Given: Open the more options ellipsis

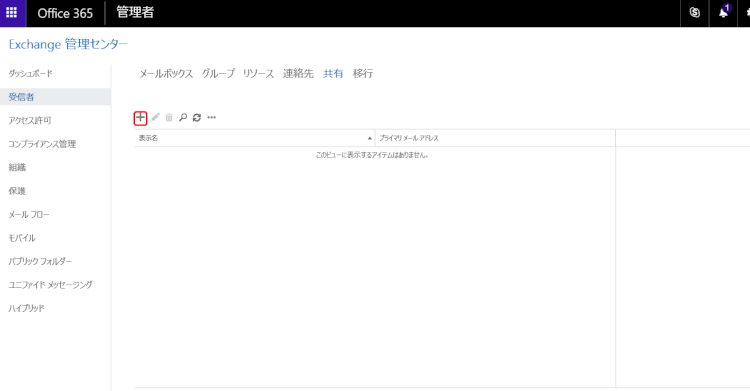Looking at the screenshot, I should coord(211,118).
